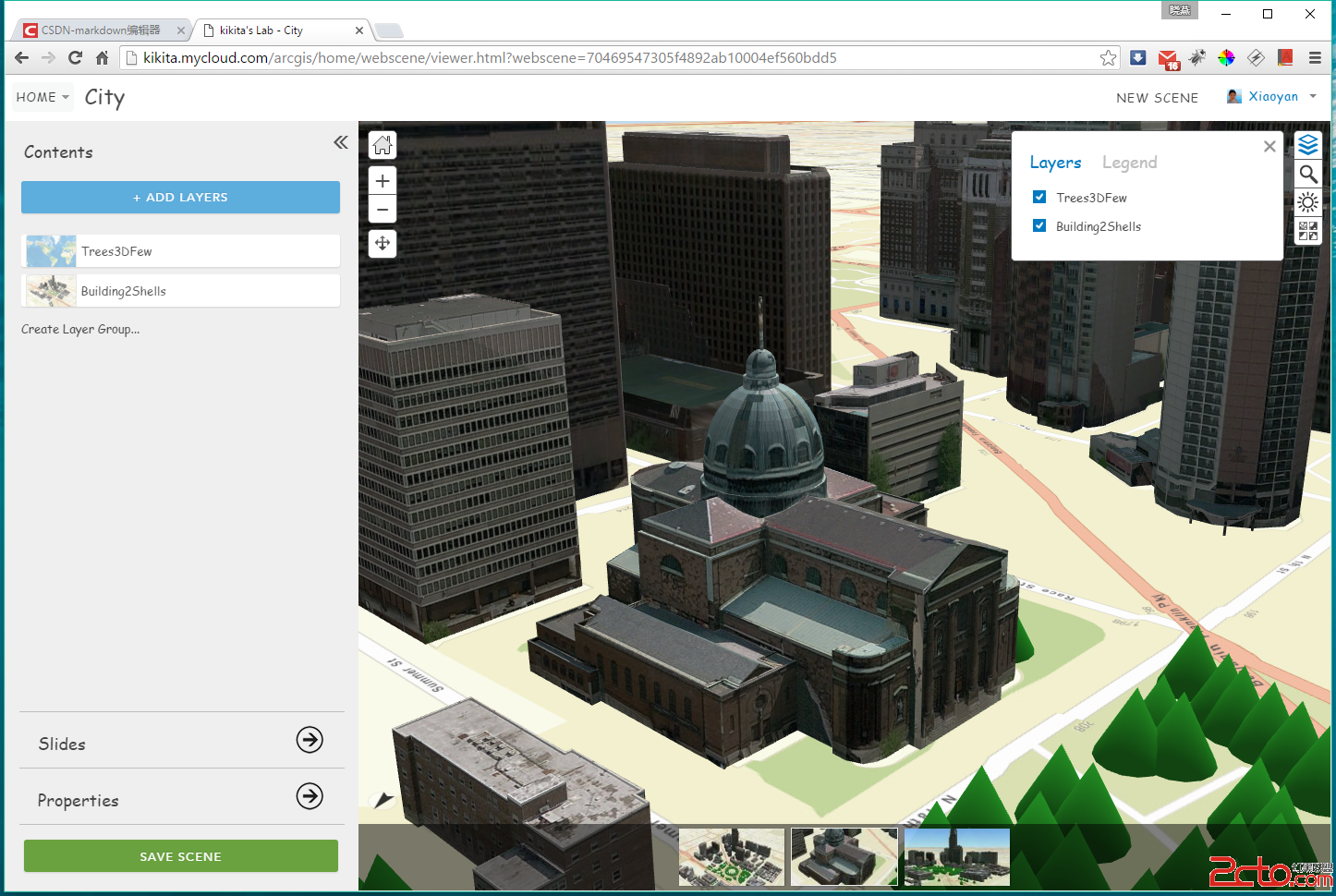Click the NEW SCENE link
This screenshot has width=1336, height=896.
[1157, 98]
